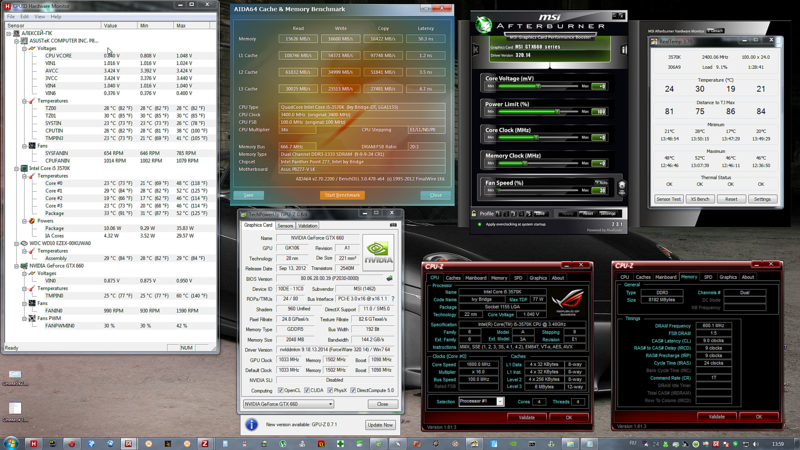Click the ROG logo in CPU-Z

[x=568, y=301]
